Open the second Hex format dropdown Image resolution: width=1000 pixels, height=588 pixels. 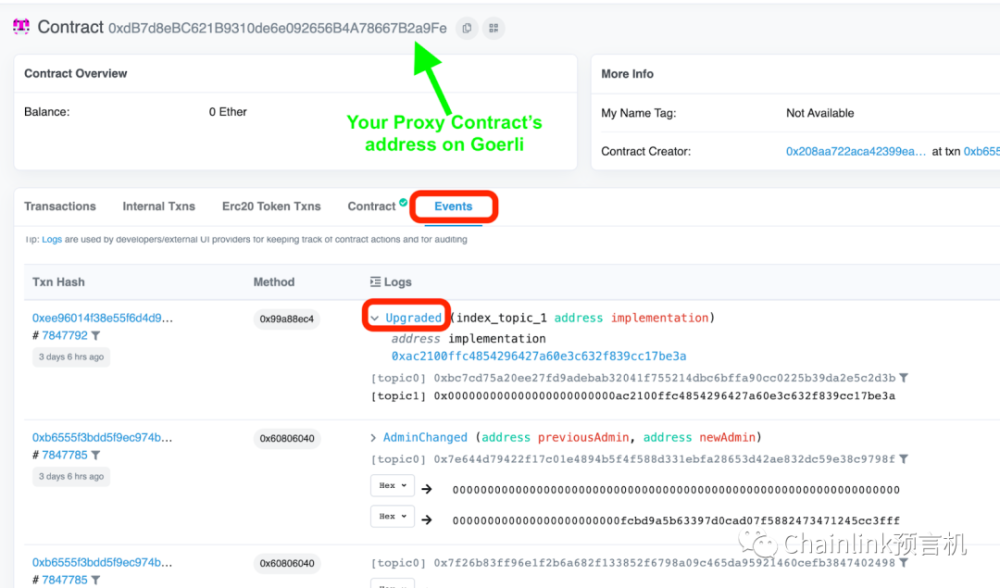coord(392,516)
